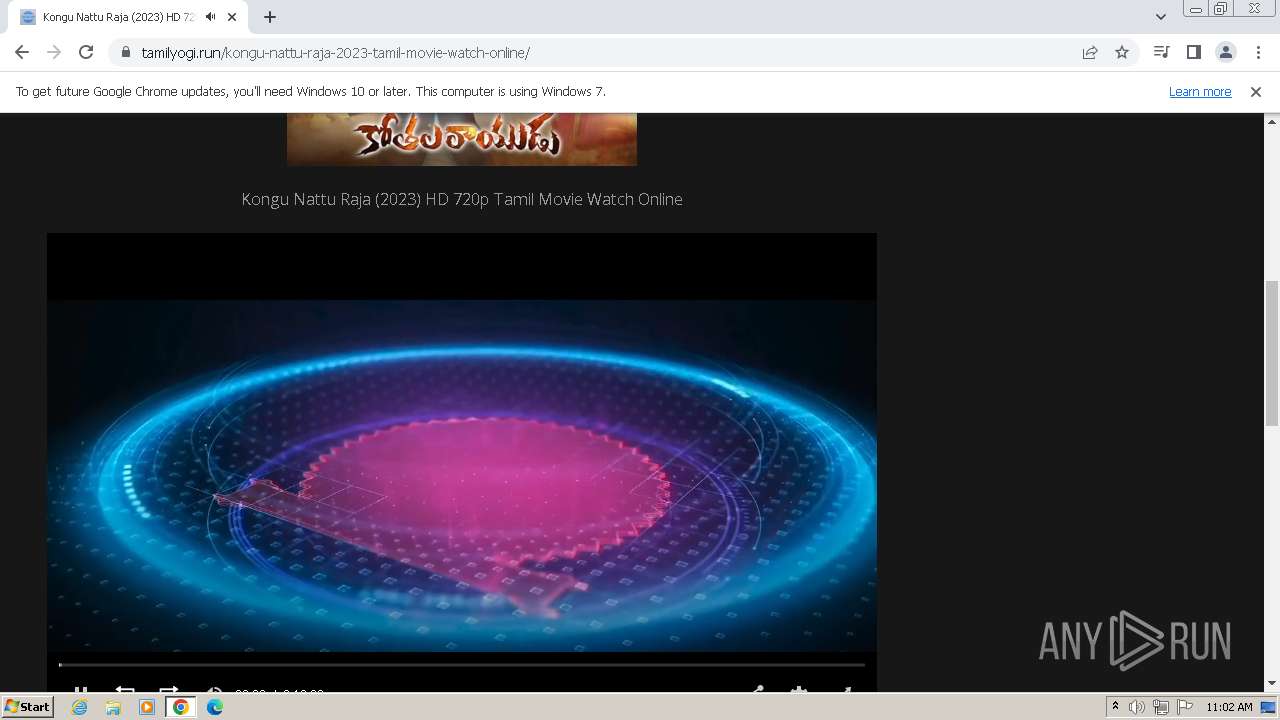This screenshot has height=720, width=1280.
Task: Go back to the previous page
Action: [x=22, y=52]
